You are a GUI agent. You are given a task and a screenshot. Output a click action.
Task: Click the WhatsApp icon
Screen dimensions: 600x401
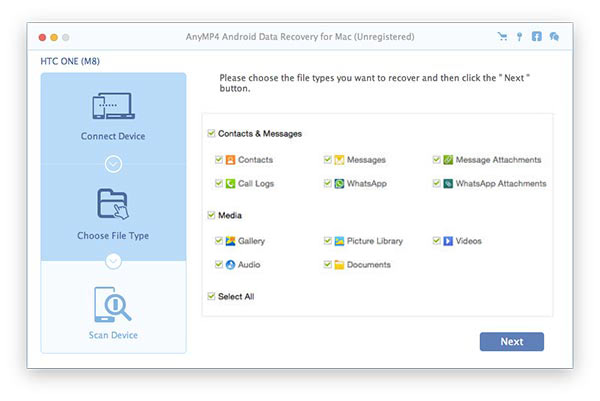point(339,184)
